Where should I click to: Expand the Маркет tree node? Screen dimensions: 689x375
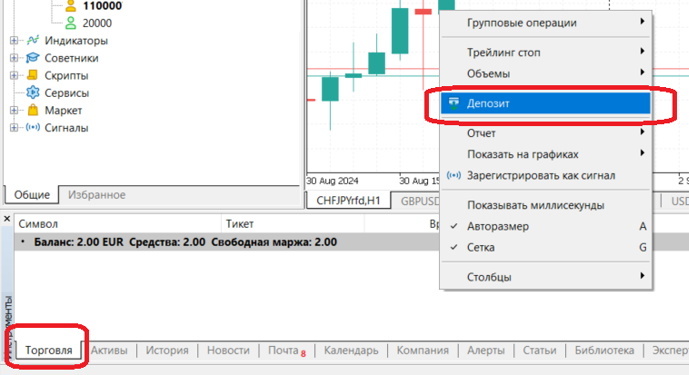14,110
